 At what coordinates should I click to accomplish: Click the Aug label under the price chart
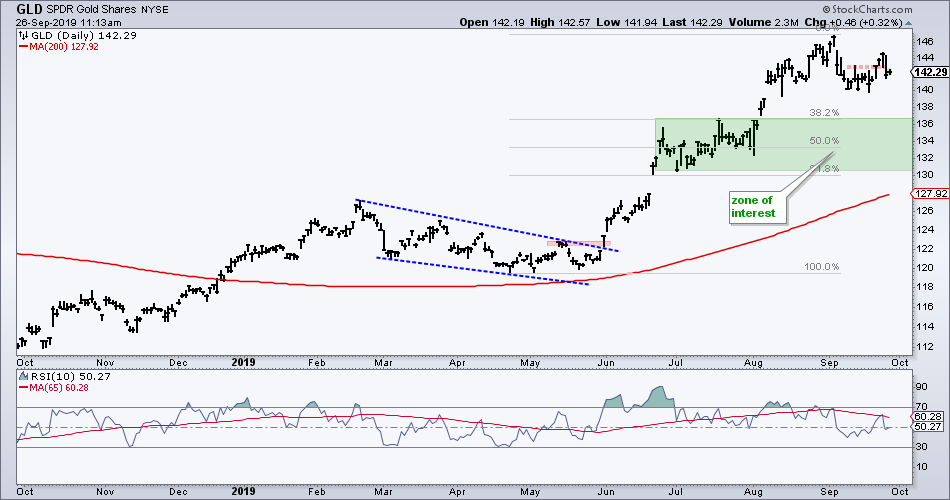click(x=754, y=362)
